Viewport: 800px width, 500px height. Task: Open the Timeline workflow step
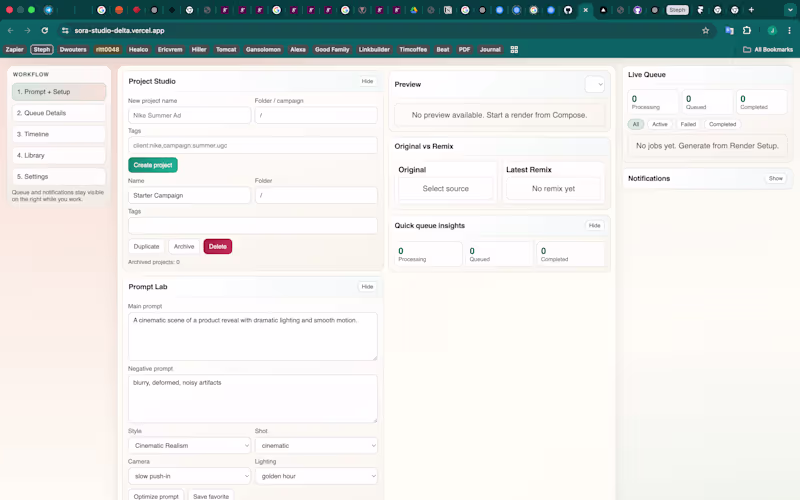pos(59,134)
